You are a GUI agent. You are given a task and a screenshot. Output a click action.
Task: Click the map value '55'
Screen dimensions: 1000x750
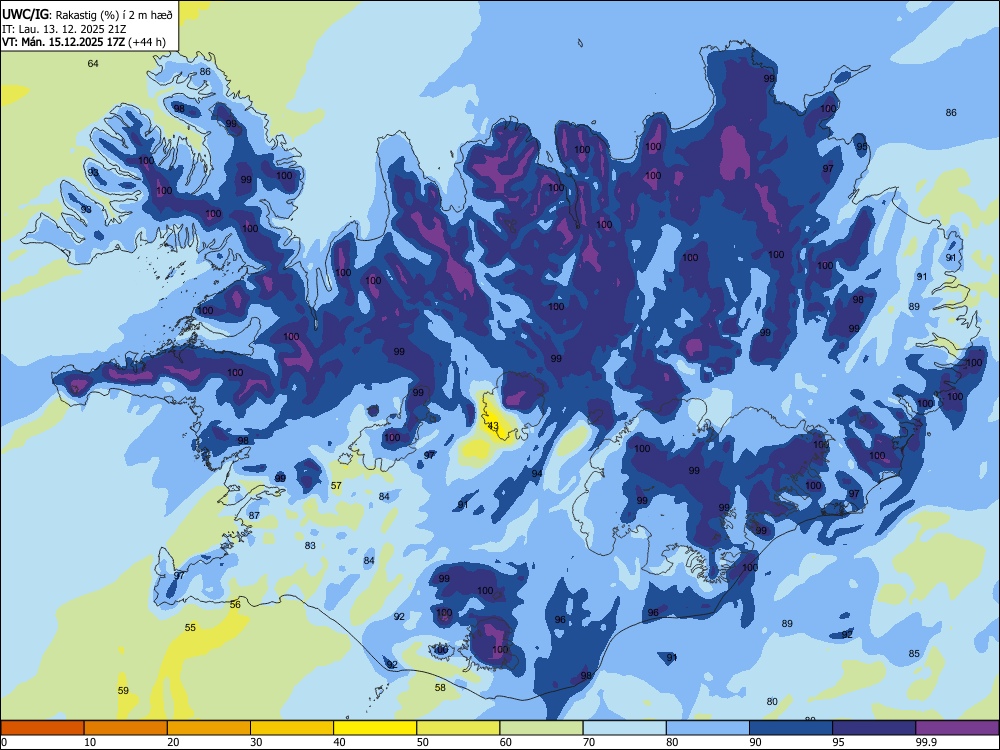pyautogui.click(x=190, y=628)
